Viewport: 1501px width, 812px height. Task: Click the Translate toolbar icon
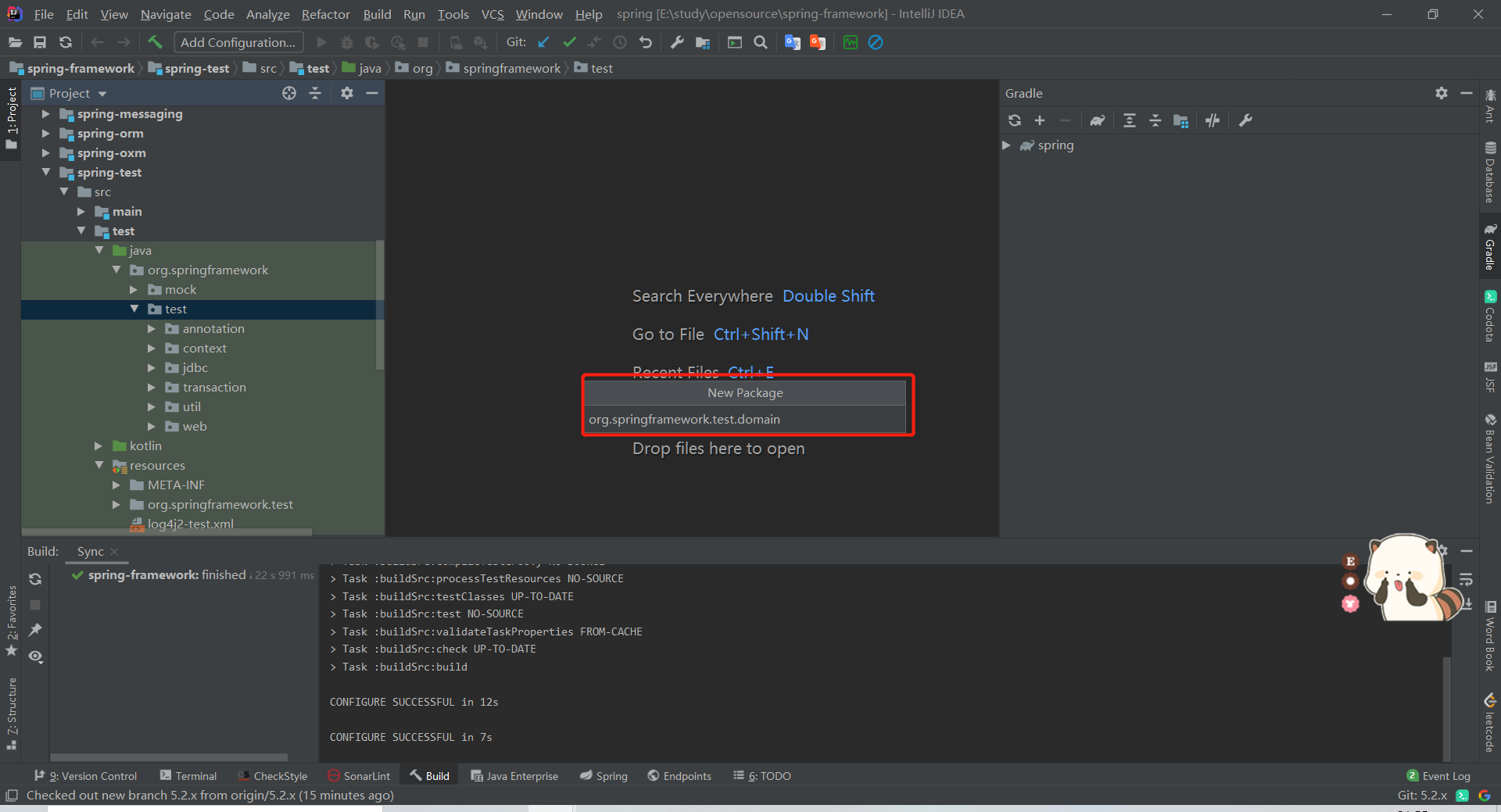[792, 42]
